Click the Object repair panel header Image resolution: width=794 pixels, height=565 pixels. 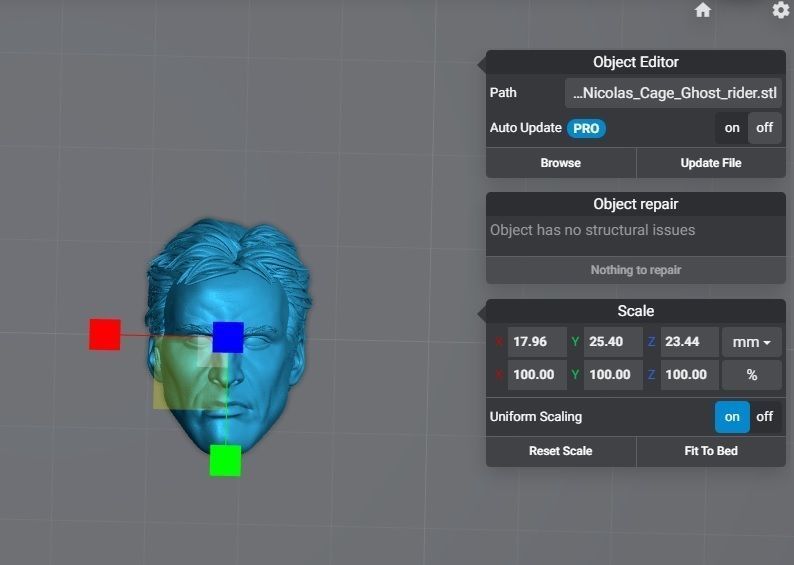636,205
